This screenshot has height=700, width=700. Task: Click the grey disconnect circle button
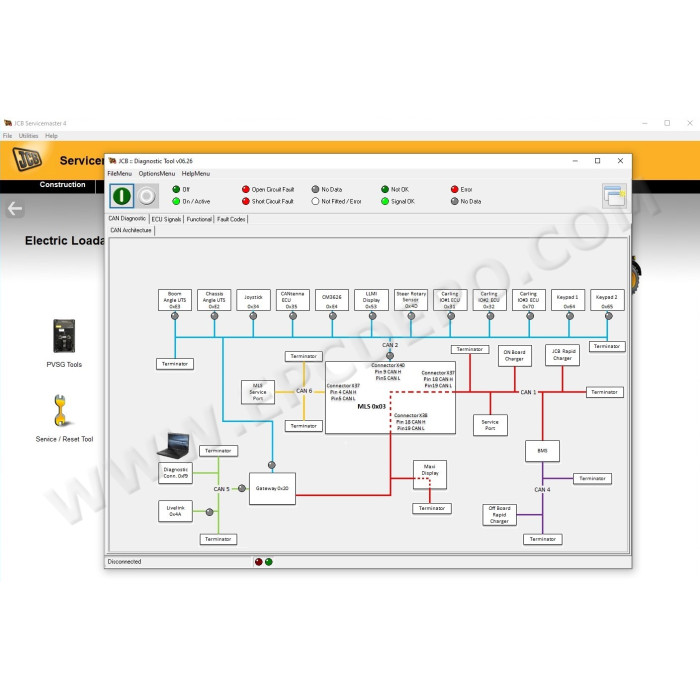point(146,196)
